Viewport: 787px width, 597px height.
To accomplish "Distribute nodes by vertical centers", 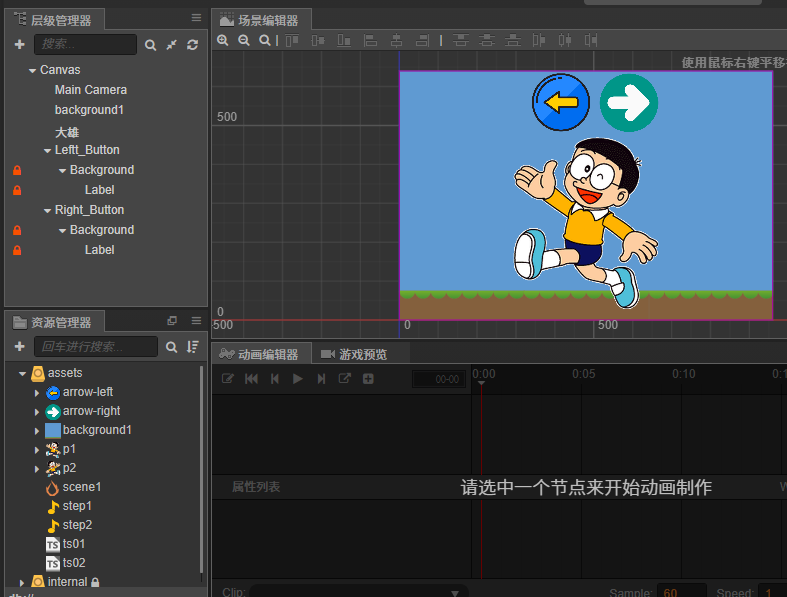I will [x=486, y=41].
